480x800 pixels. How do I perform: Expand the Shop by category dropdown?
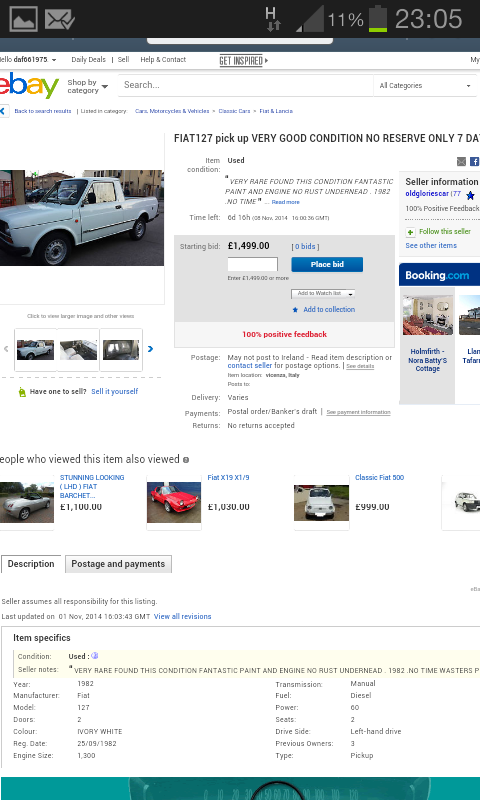pos(87,86)
